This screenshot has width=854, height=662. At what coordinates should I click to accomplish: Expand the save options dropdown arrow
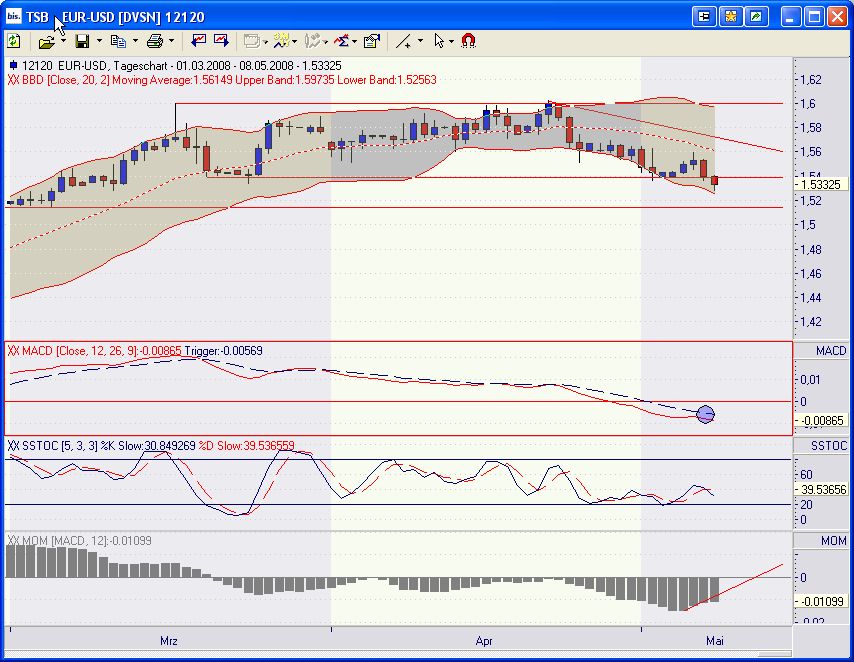pyautogui.click(x=99, y=41)
